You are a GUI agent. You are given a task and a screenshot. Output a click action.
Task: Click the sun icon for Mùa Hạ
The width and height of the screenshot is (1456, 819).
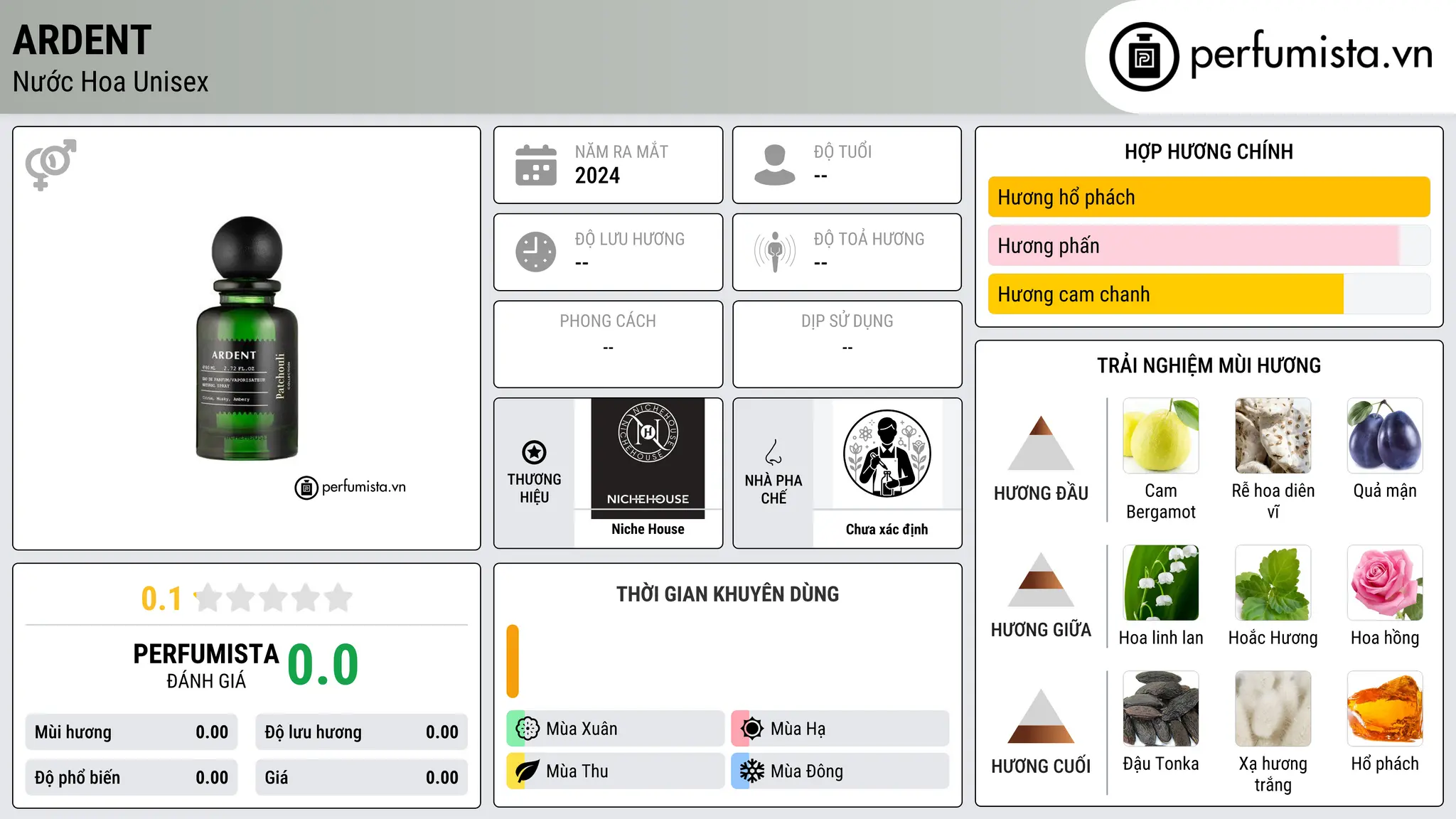coord(752,729)
